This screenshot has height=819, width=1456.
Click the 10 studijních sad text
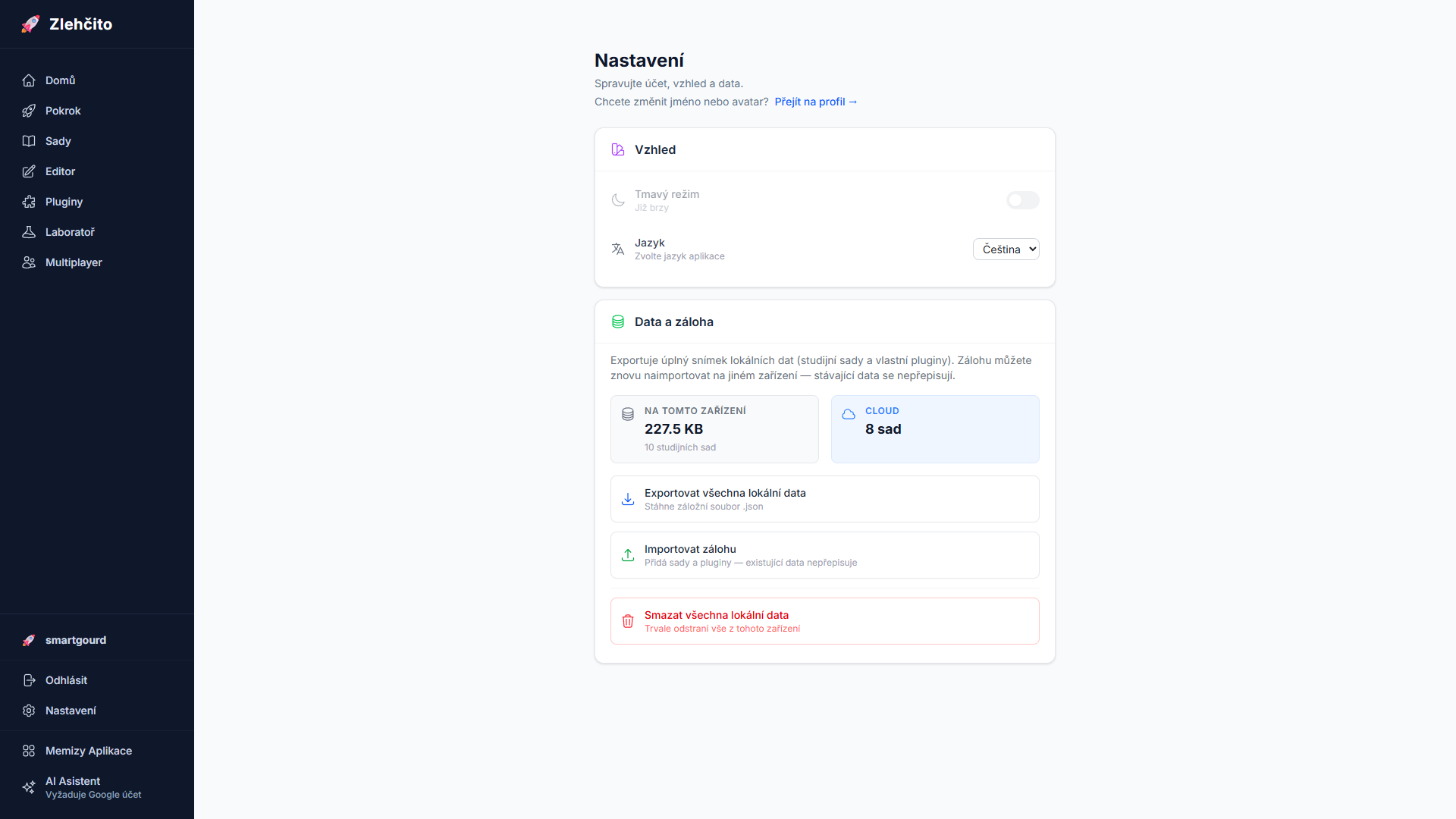680,447
